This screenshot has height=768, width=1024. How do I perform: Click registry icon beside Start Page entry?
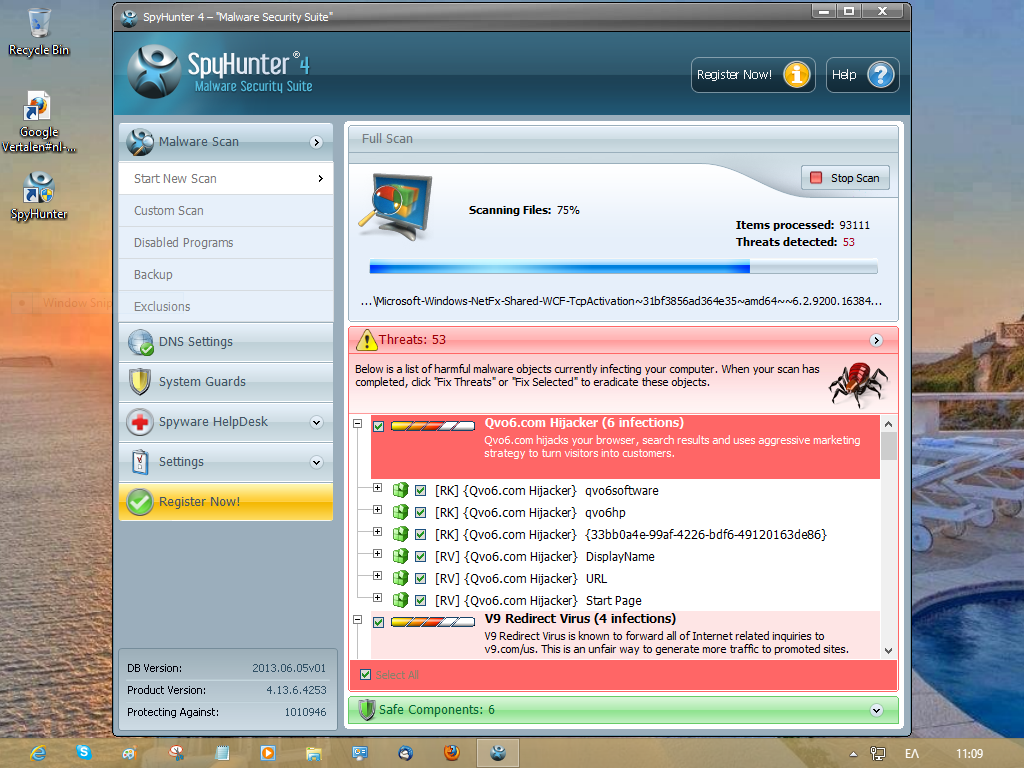400,600
